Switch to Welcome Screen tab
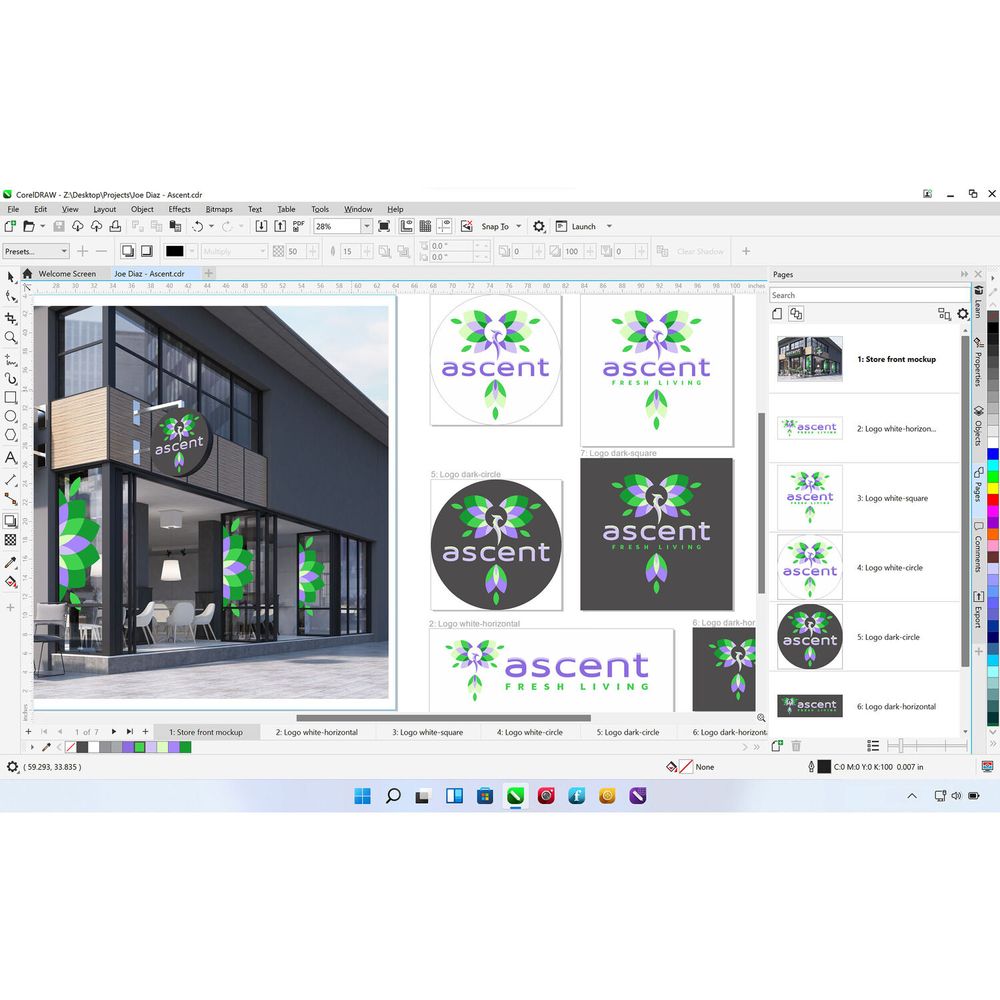This screenshot has height=1000, width=1000. click(x=67, y=274)
